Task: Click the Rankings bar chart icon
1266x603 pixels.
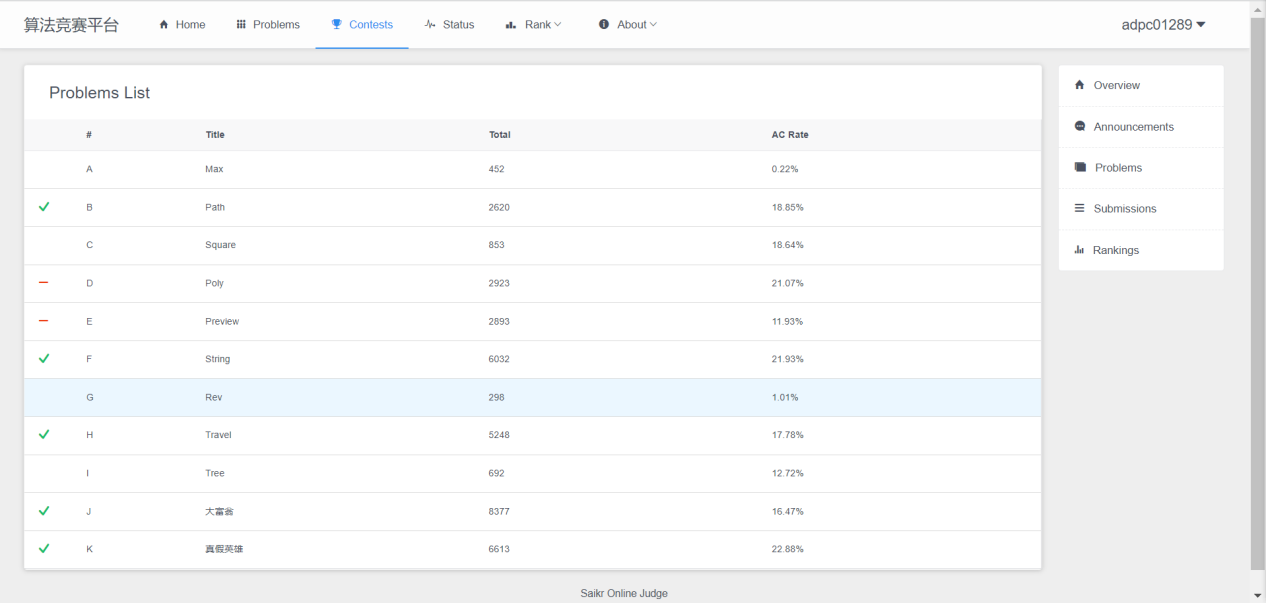Action: [1079, 250]
